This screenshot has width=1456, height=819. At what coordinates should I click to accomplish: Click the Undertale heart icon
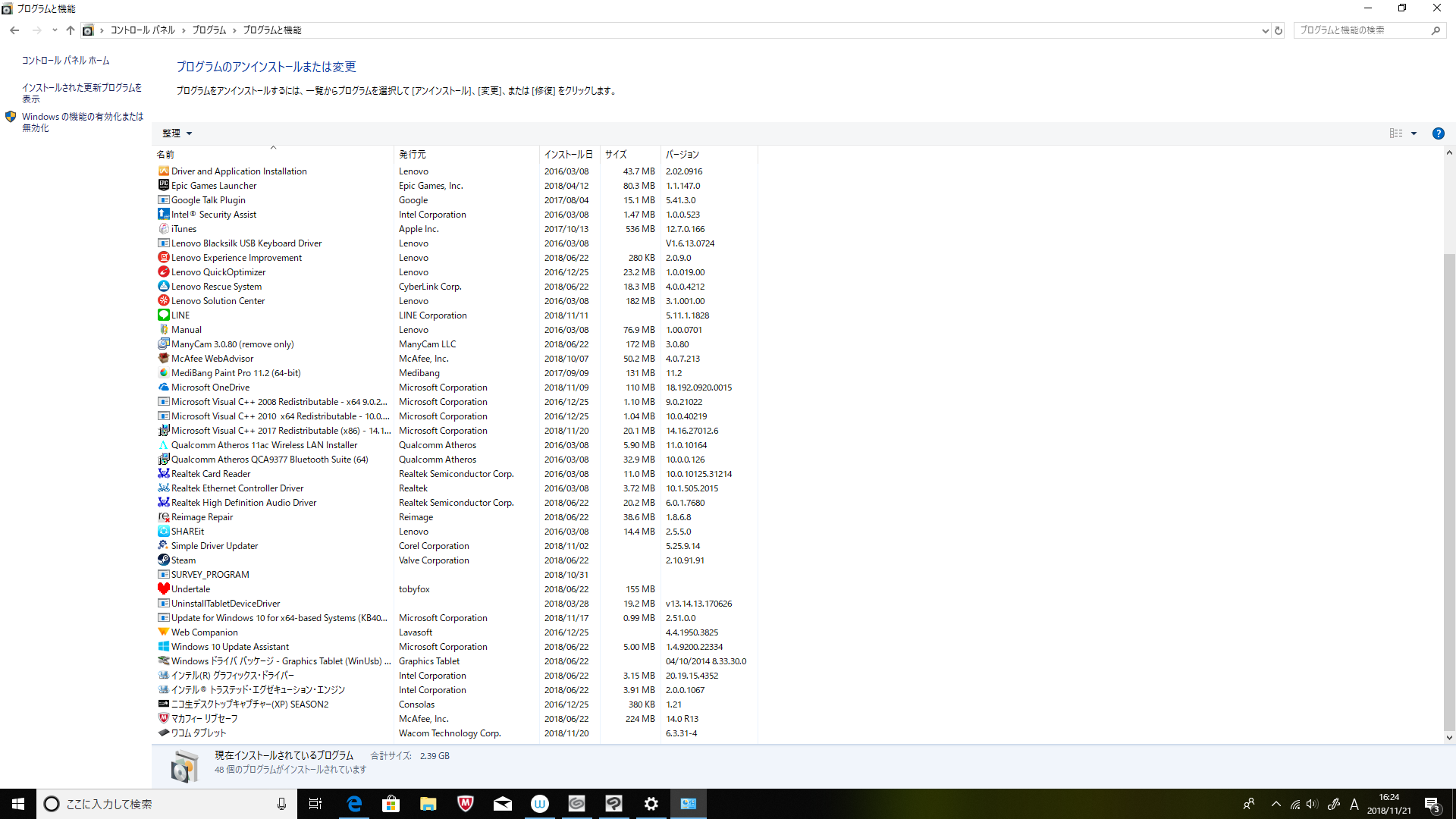point(163,589)
